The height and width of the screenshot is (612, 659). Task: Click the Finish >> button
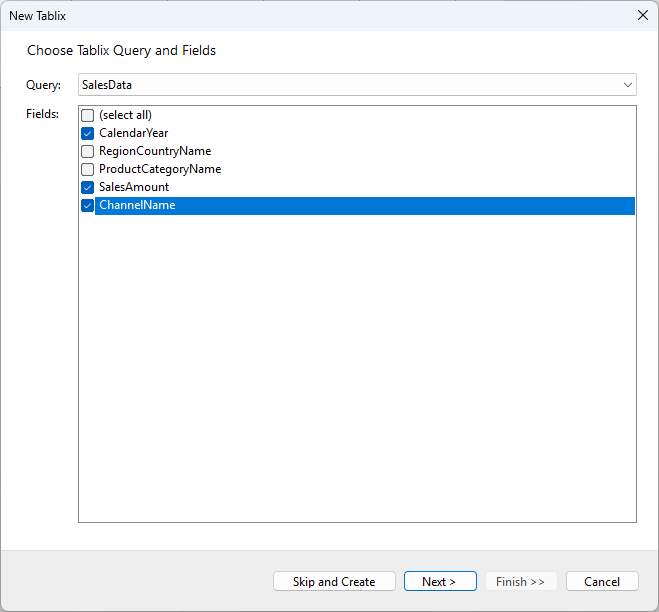click(521, 581)
